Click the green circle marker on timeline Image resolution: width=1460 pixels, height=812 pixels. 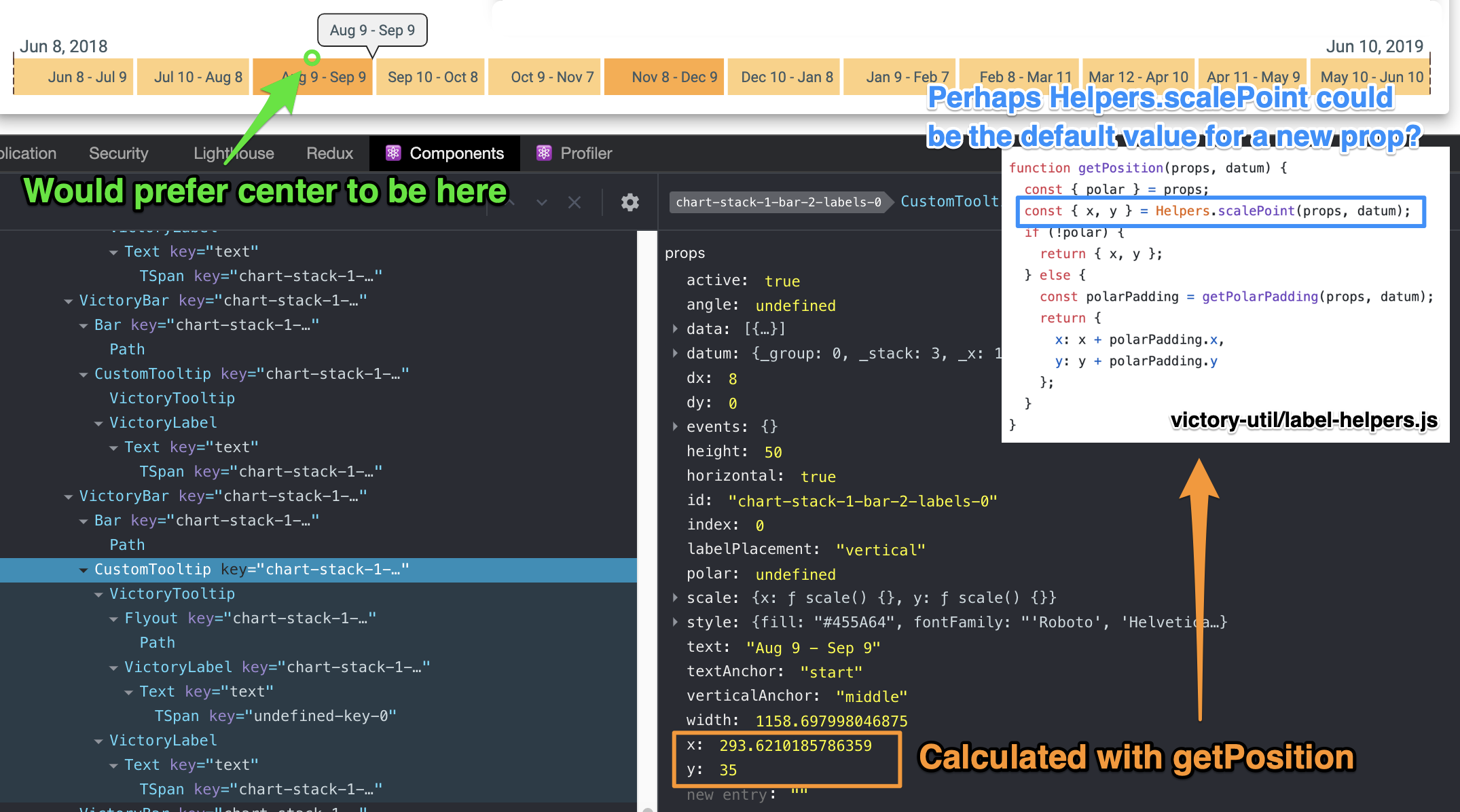tap(312, 57)
